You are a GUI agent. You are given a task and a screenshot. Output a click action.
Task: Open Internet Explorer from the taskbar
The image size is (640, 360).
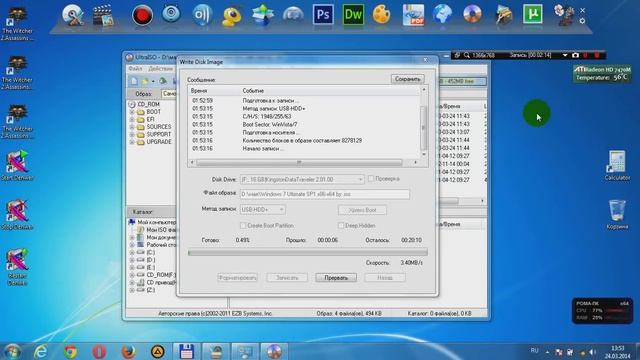pyautogui.click(x=41, y=351)
